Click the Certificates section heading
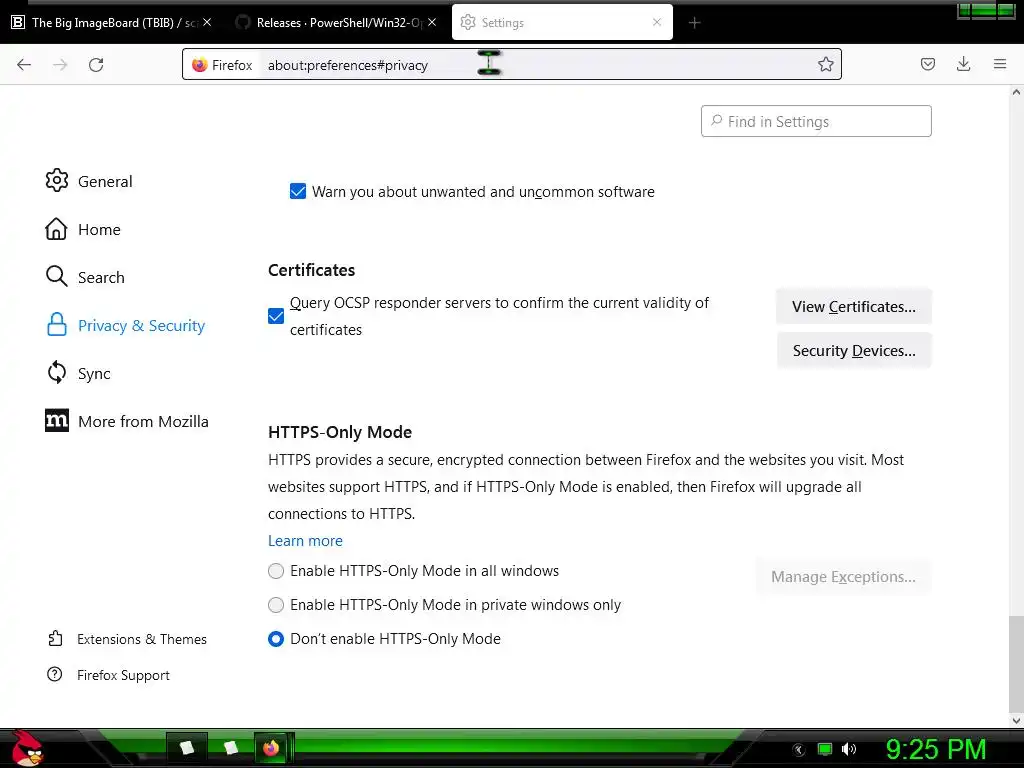 click(312, 270)
